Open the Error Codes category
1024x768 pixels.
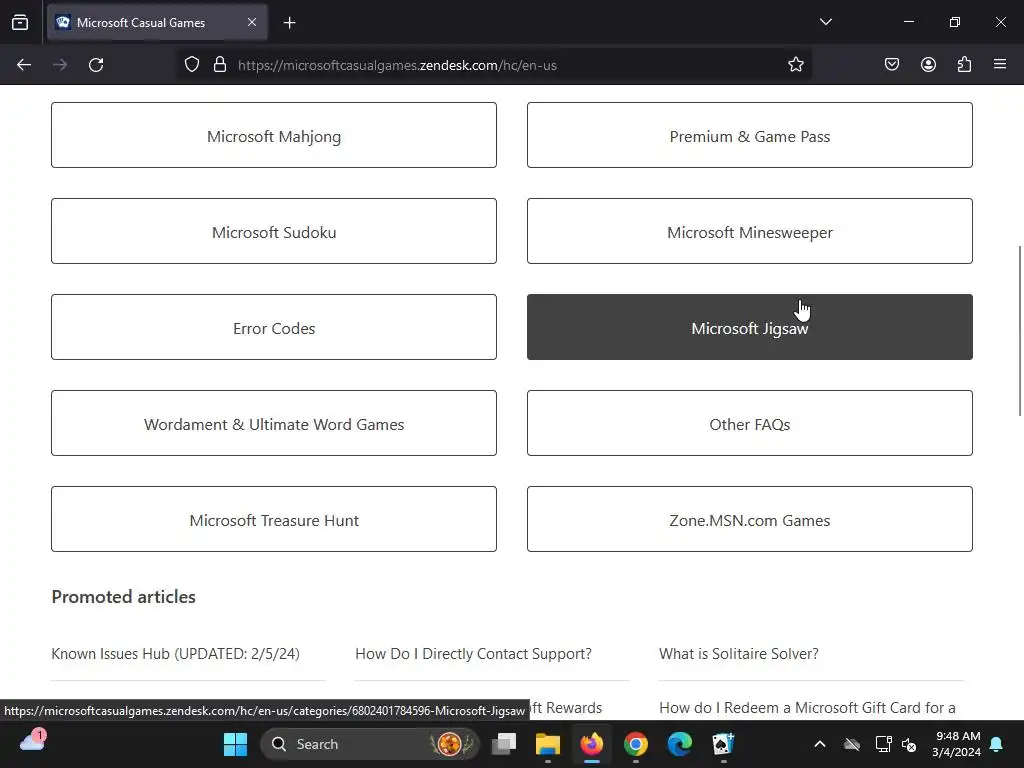274,327
